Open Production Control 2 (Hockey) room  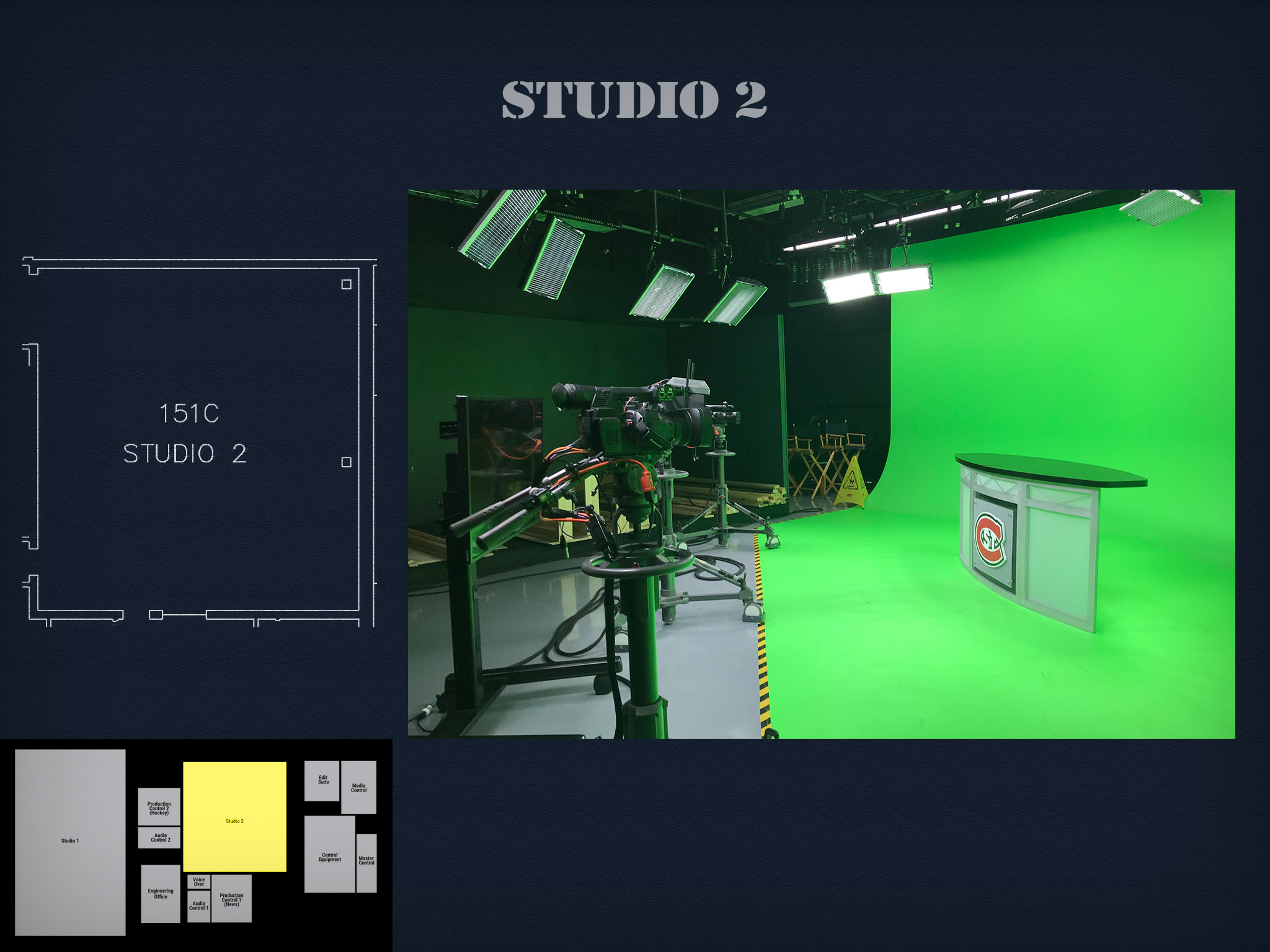point(159,807)
